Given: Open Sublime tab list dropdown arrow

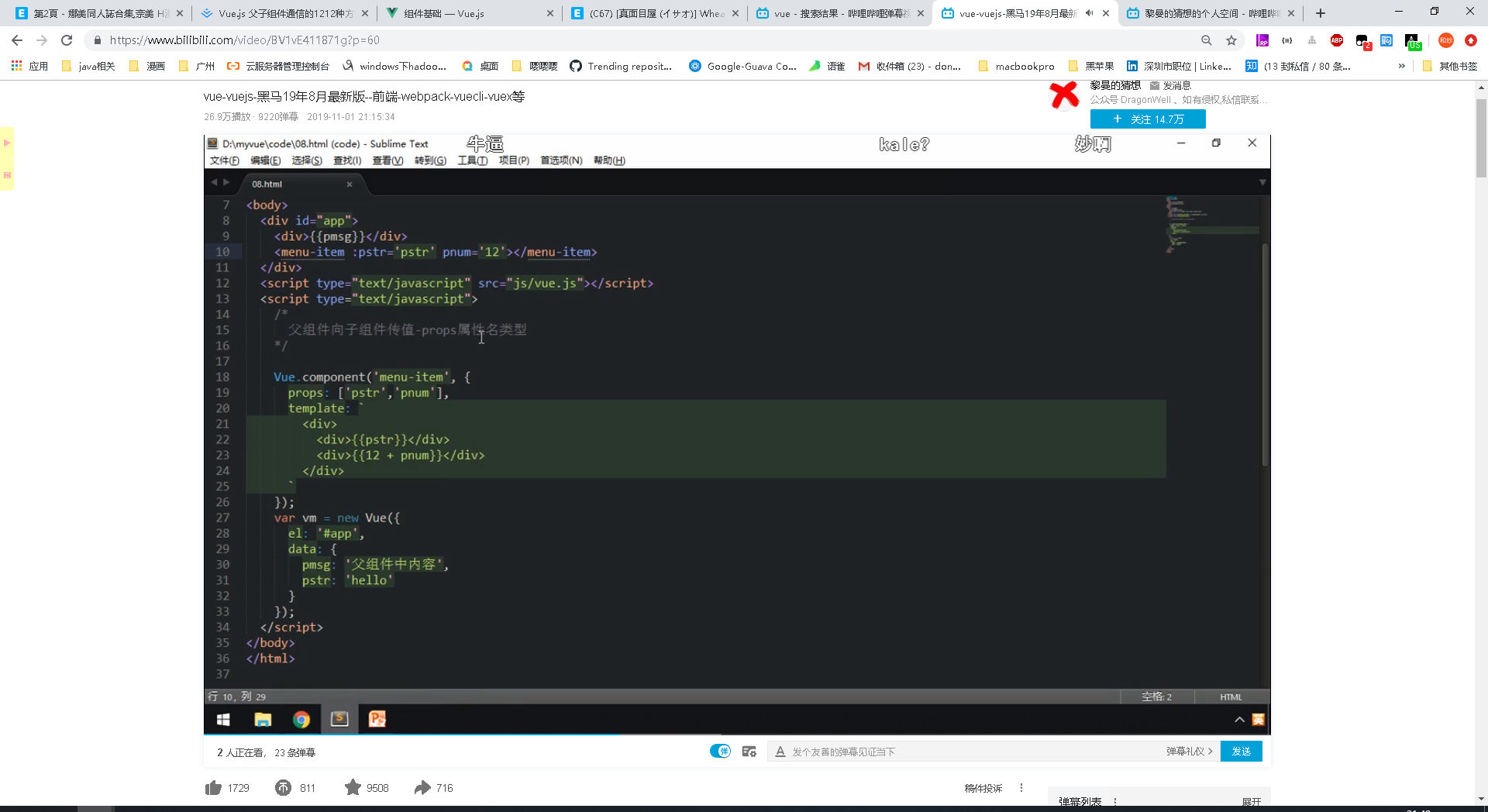Looking at the screenshot, I should pos(1262,183).
